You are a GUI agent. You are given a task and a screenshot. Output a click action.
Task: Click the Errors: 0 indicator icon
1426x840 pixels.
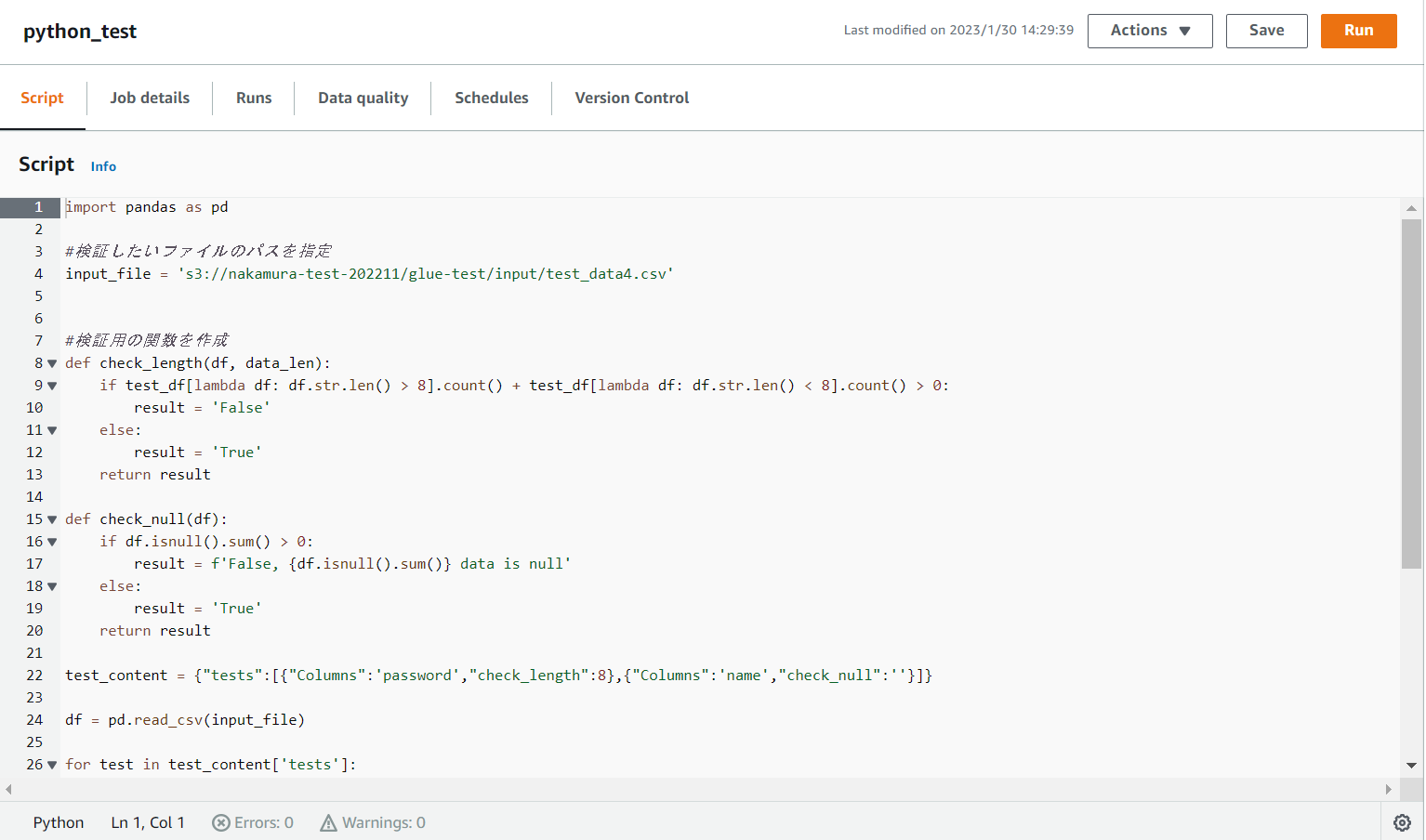pyautogui.click(x=220, y=822)
